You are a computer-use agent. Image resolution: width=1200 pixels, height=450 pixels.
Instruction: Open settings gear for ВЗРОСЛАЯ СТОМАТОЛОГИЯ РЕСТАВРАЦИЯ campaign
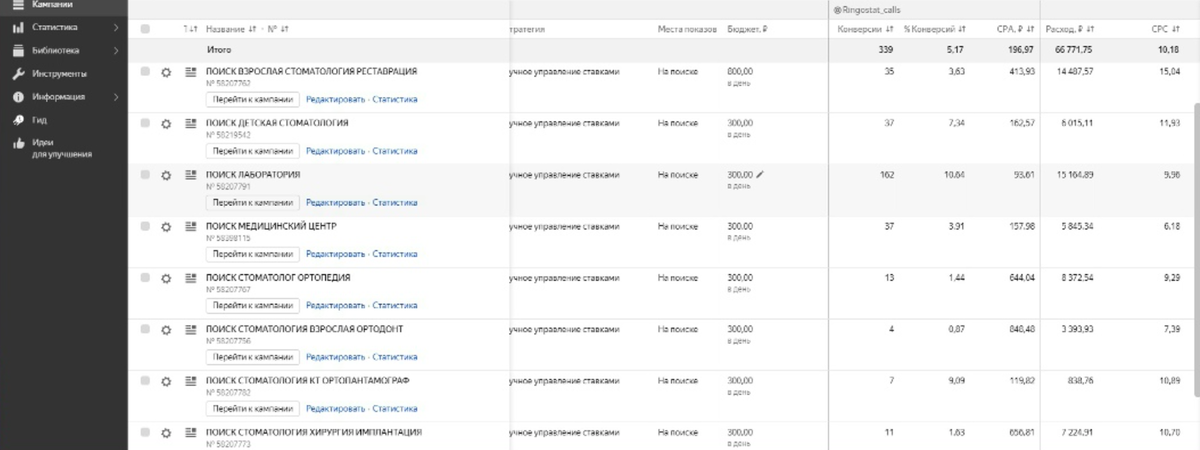[167, 72]
